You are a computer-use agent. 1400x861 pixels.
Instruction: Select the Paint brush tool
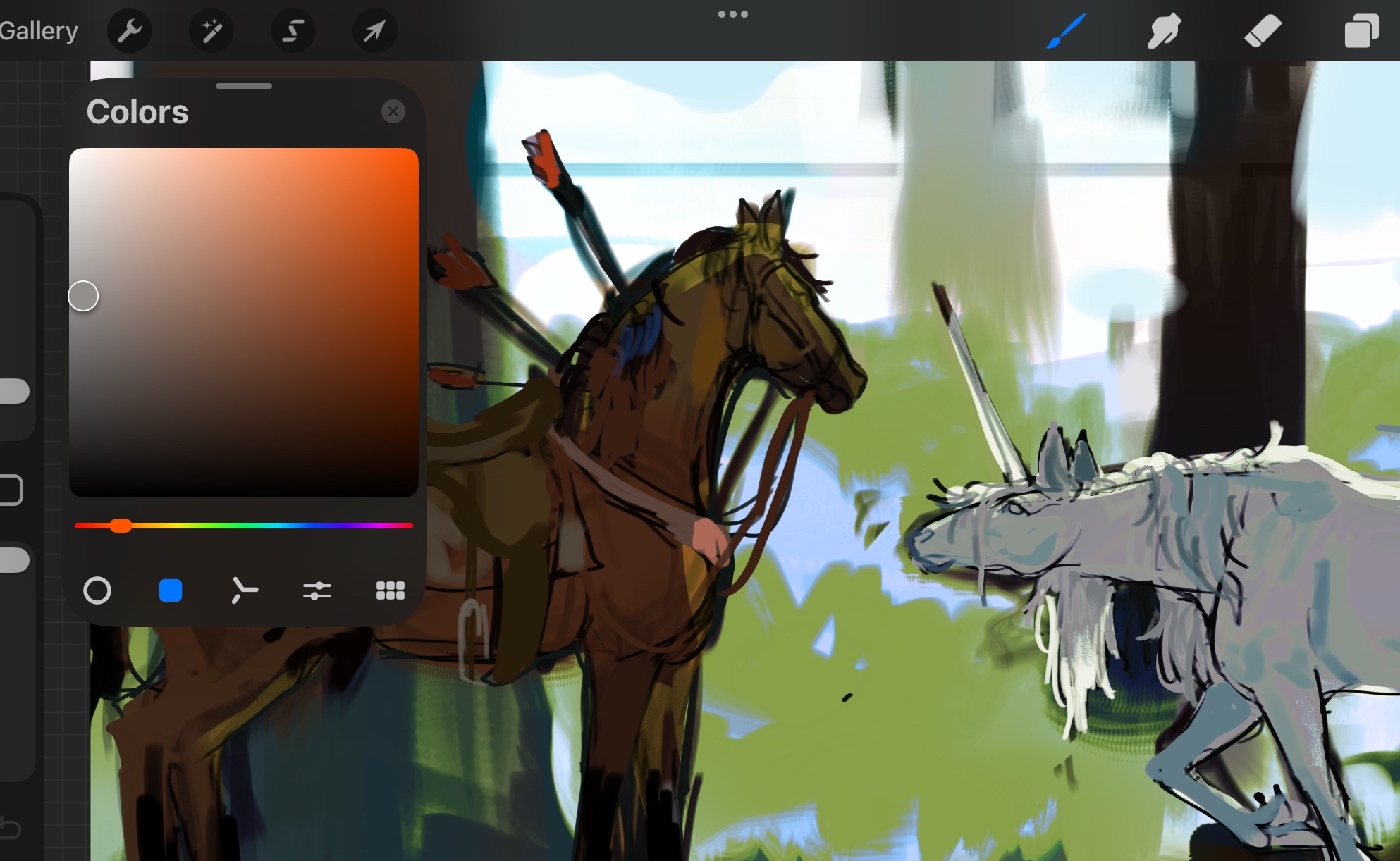pos(1065,31)
